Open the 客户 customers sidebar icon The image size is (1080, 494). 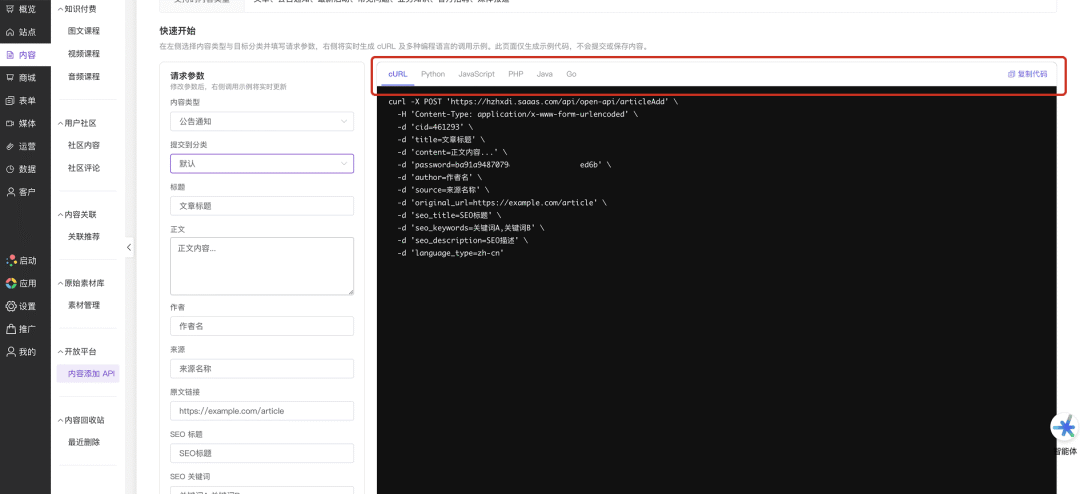10,192
